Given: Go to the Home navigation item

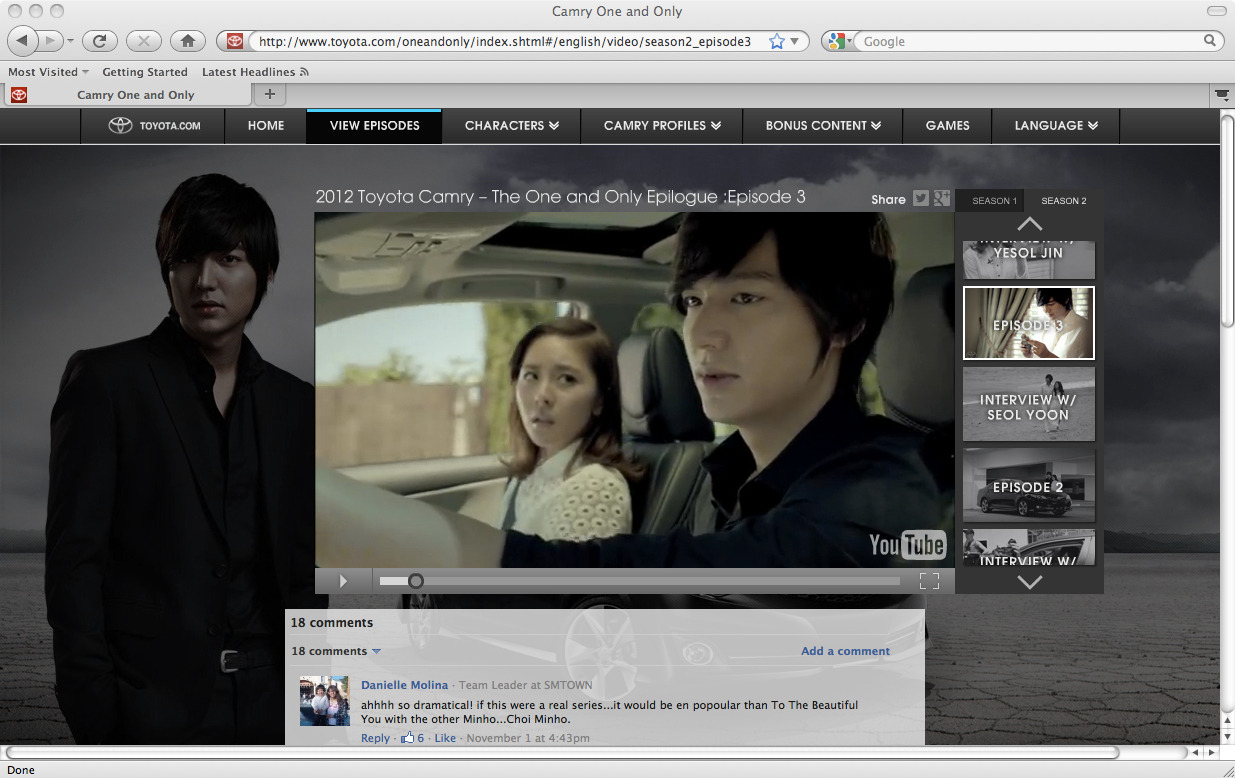Looking at the screenshot, I should (266, 126).
